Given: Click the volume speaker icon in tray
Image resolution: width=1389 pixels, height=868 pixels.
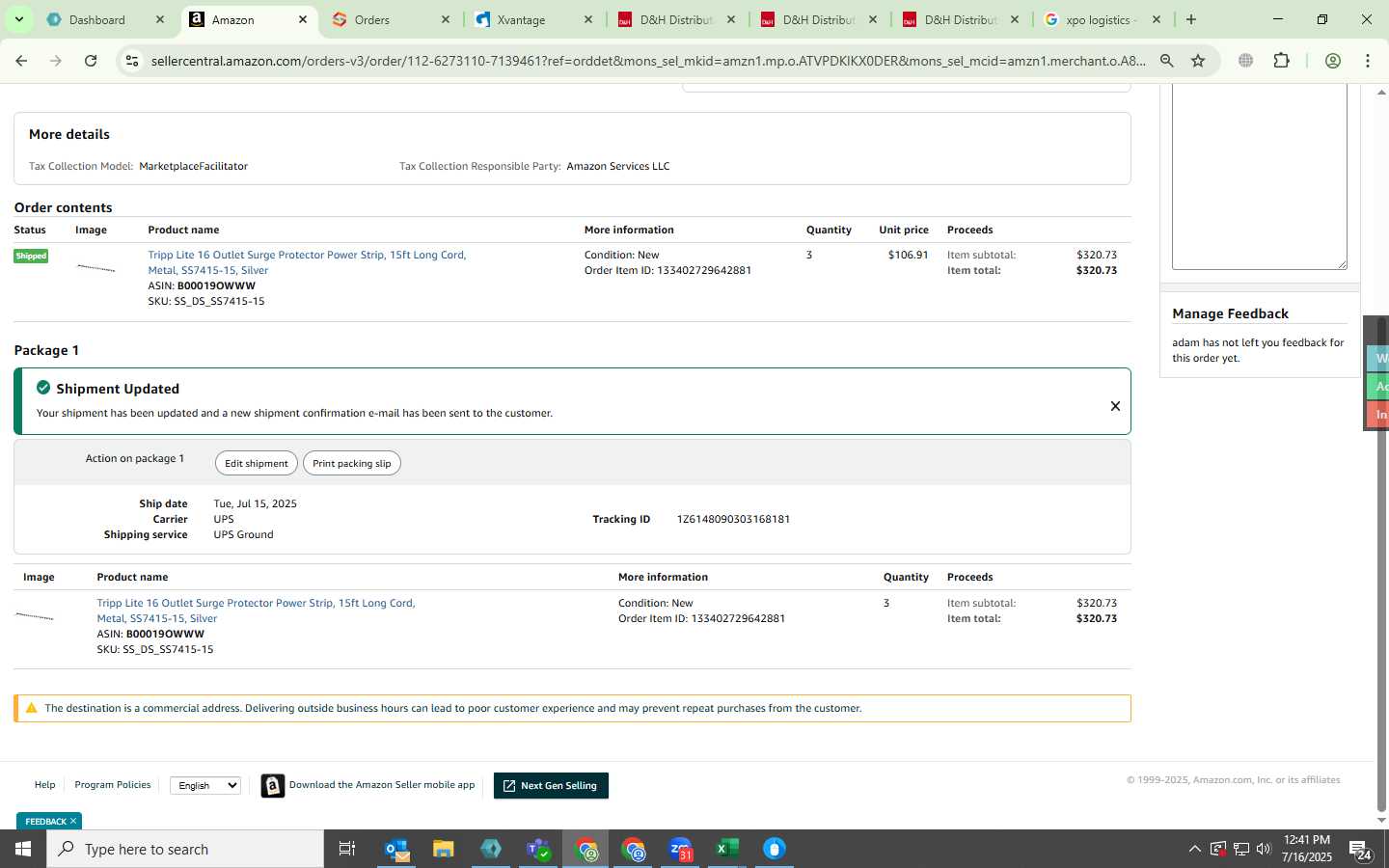Looking at the screenshot, I should [1264, 849].
